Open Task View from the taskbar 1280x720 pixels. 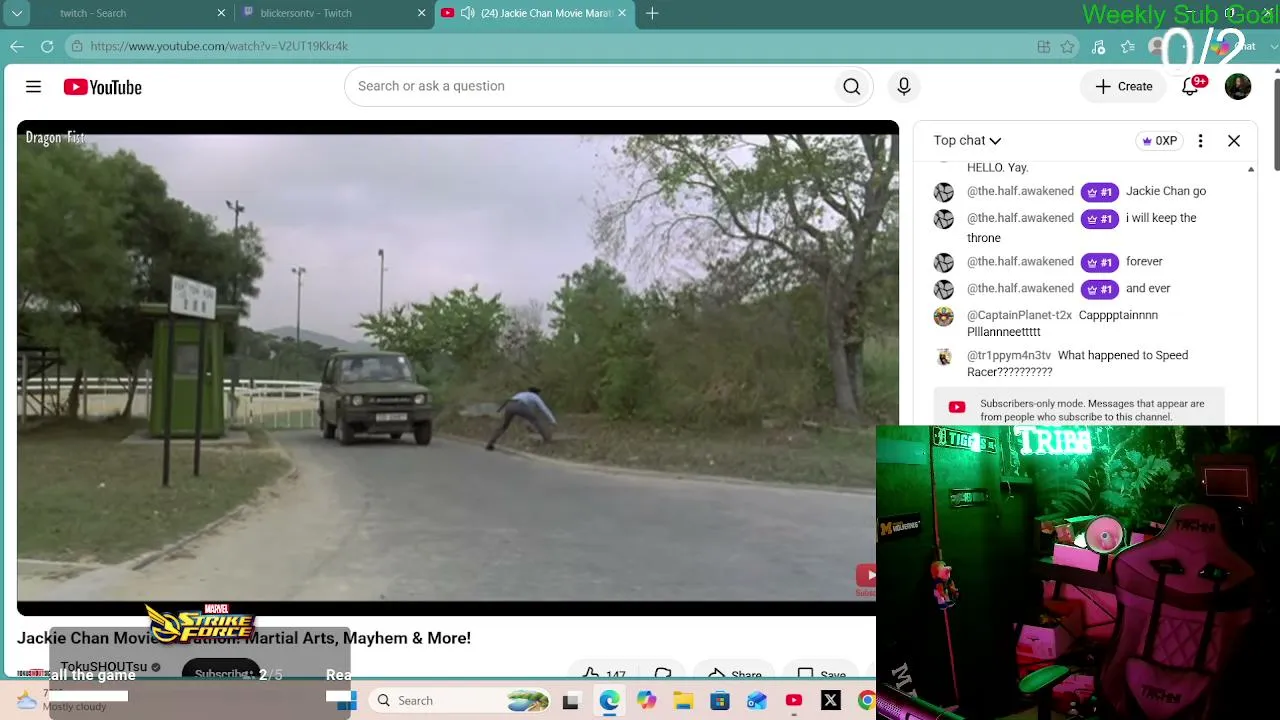pos(571,701)
